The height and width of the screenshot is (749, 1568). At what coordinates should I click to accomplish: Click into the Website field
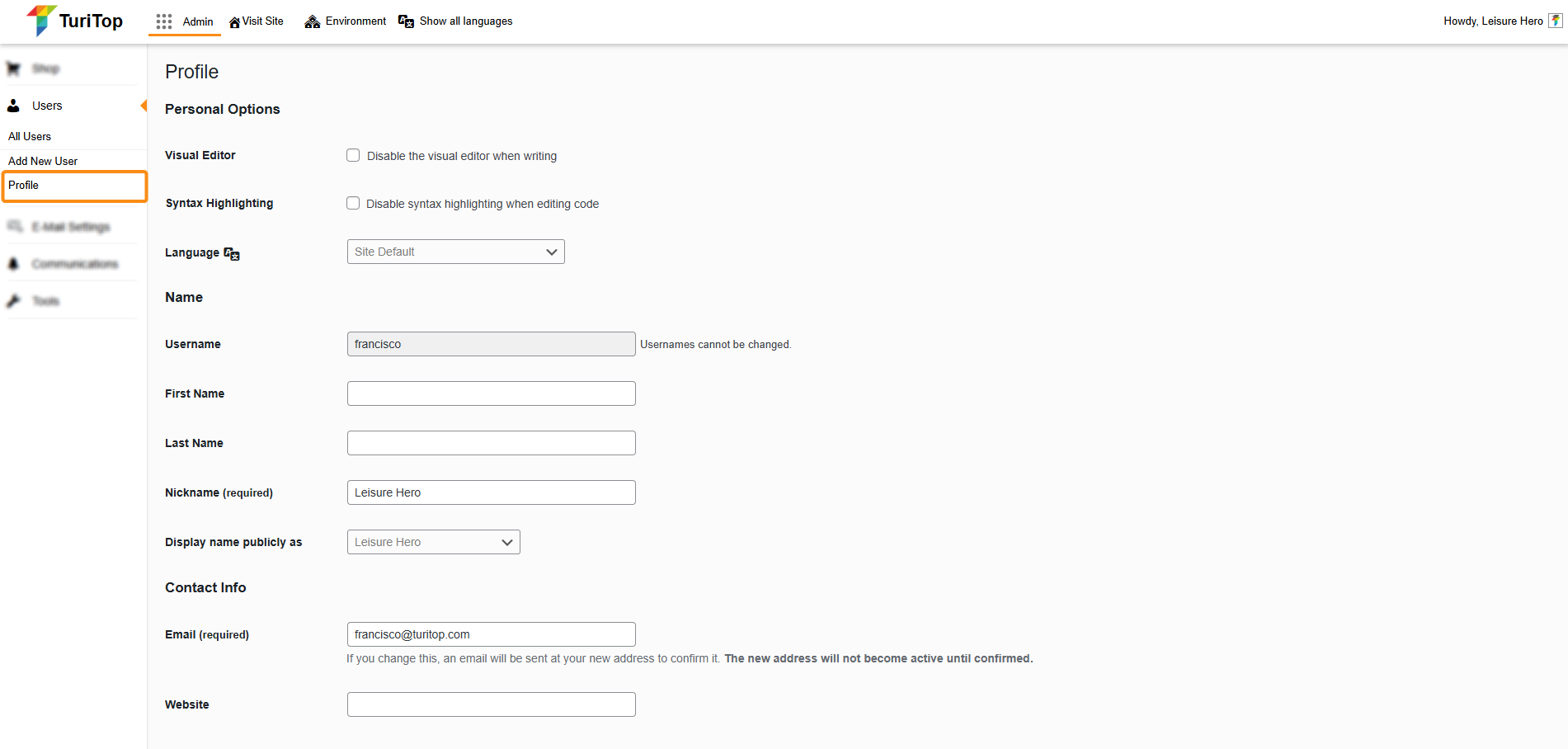click(491, 704)
